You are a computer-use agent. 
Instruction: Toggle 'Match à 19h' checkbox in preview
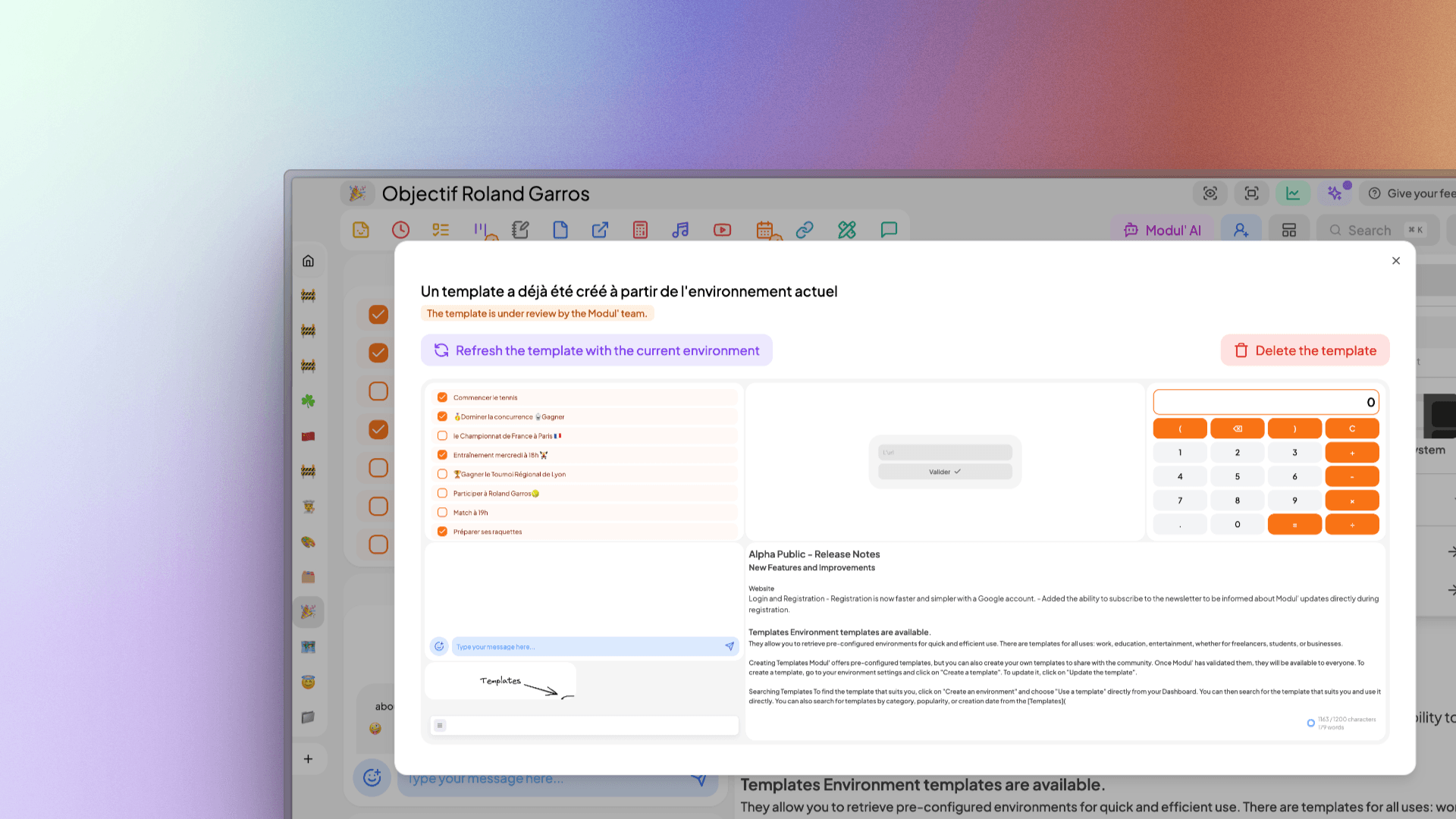[x=442, y=512]
